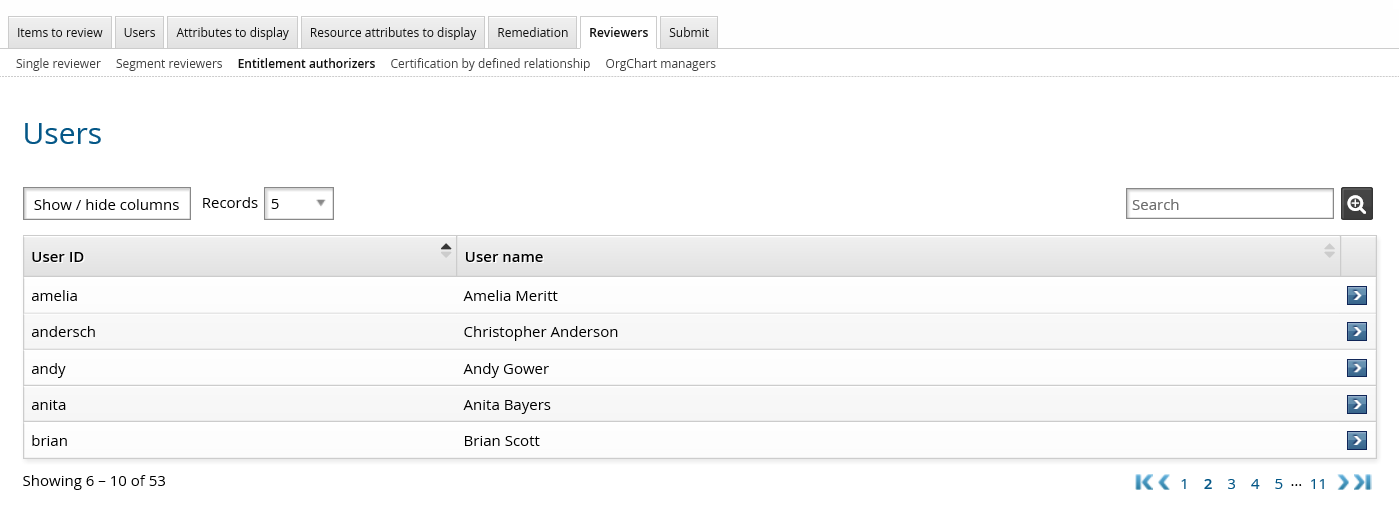
Task: Go to page 3 of results
Action: tap(1231, 484)
